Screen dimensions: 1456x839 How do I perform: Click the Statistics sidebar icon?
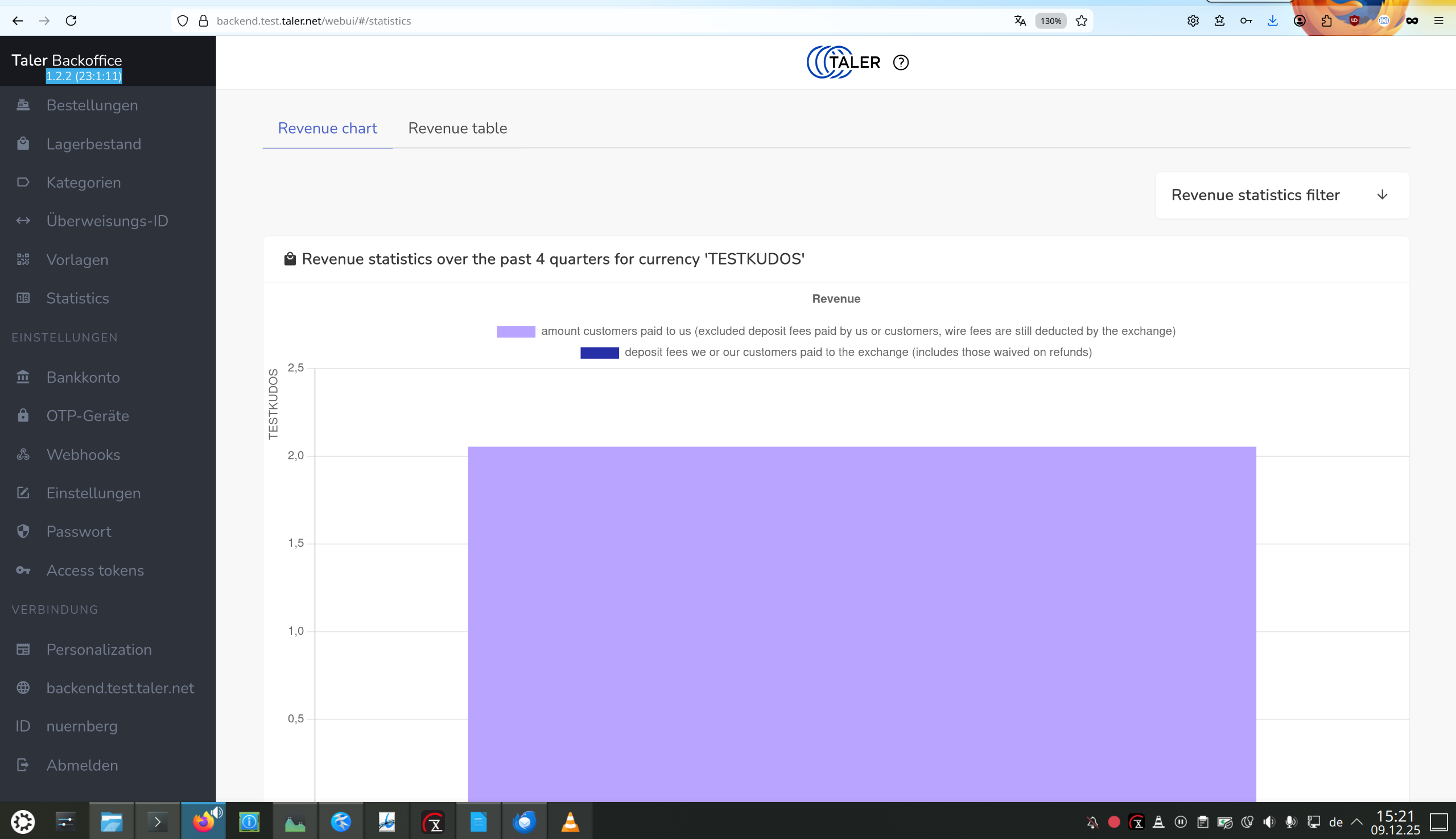point(23,298)
